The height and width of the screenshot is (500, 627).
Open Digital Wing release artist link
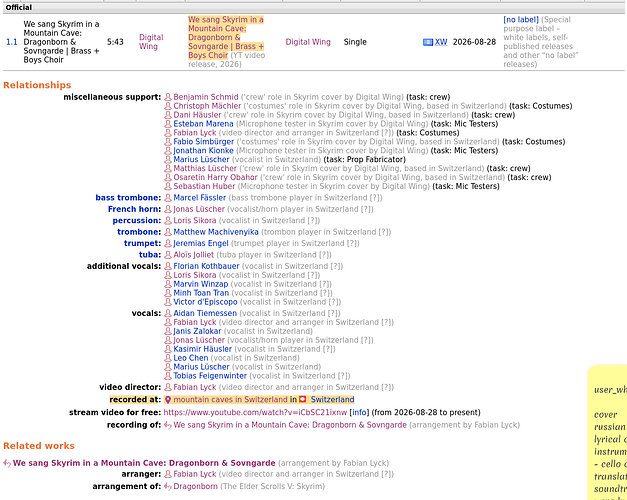click(308, 42)
